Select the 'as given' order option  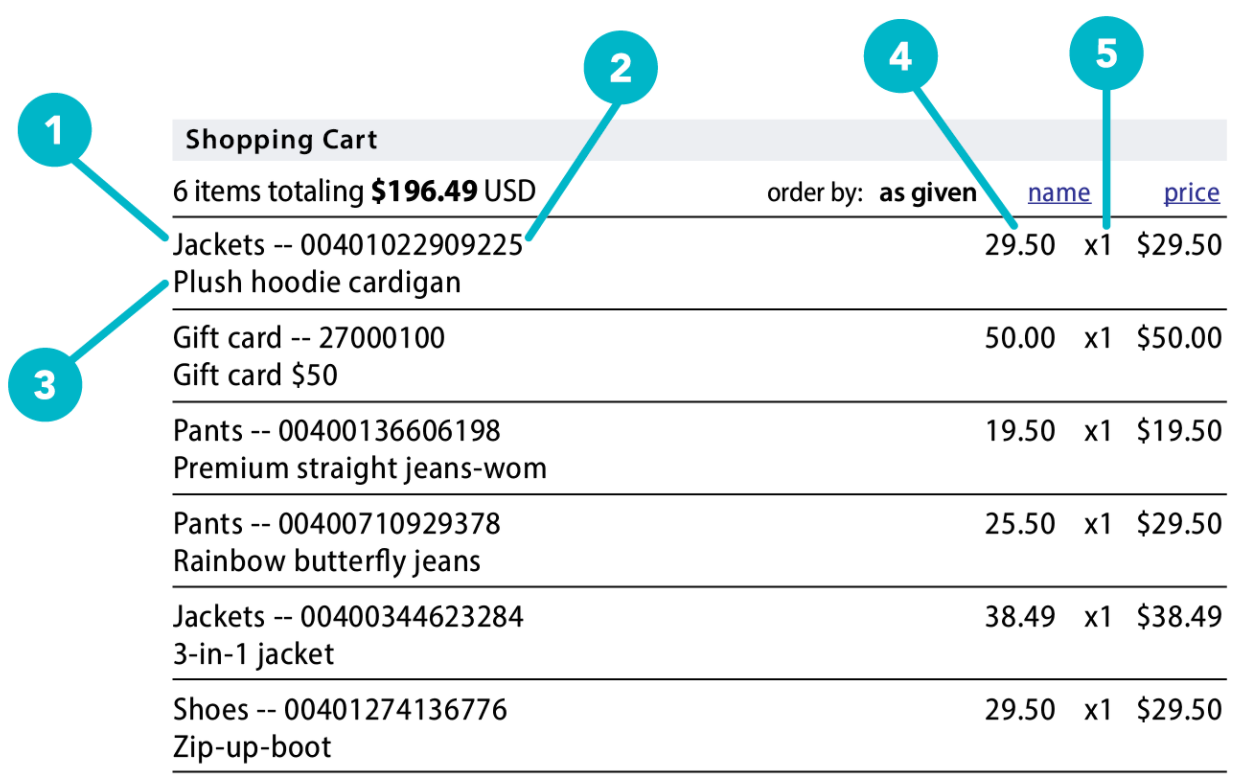(x=927, y=193)
